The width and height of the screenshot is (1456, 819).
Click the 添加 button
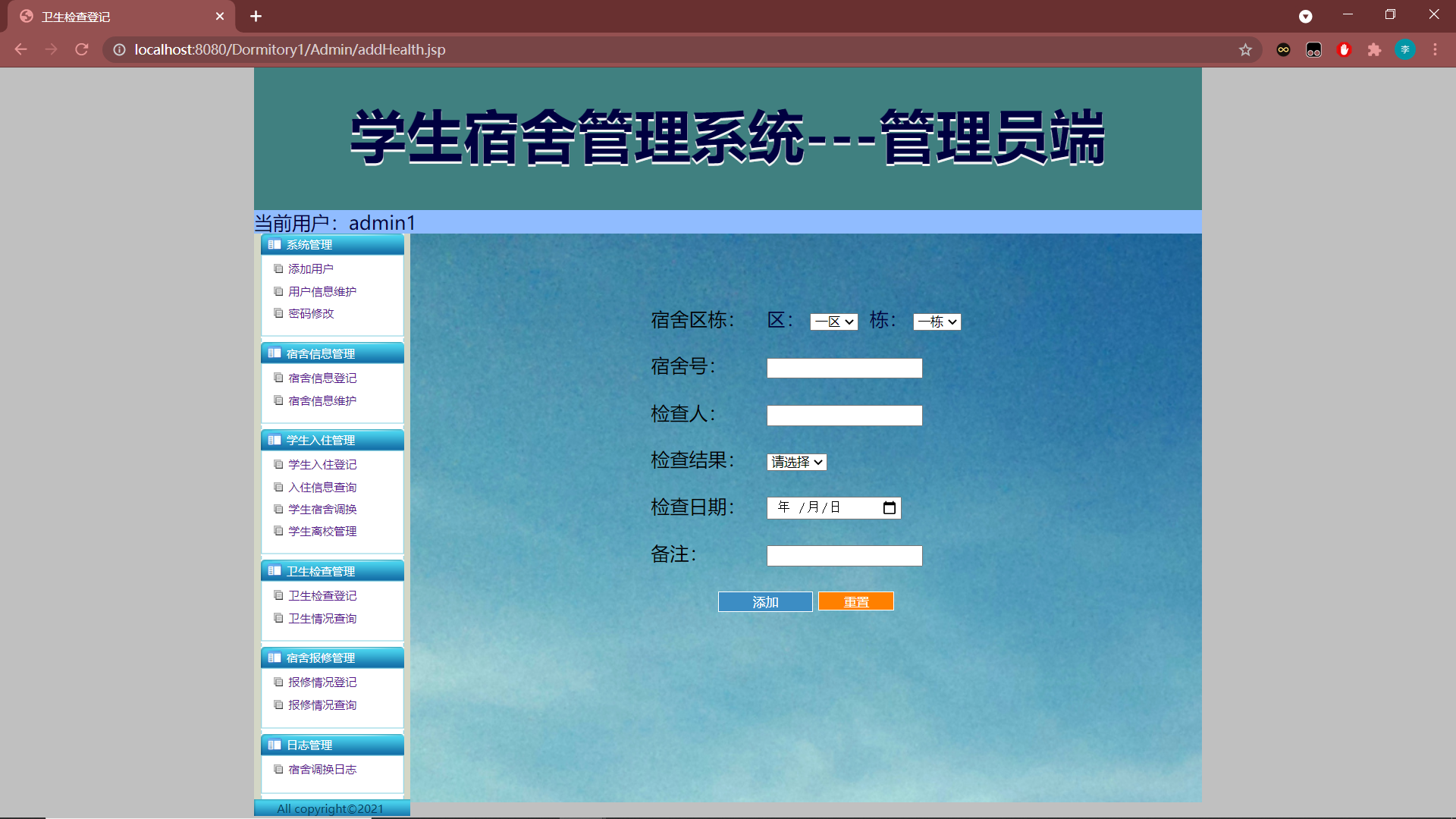tap(765, 601)
